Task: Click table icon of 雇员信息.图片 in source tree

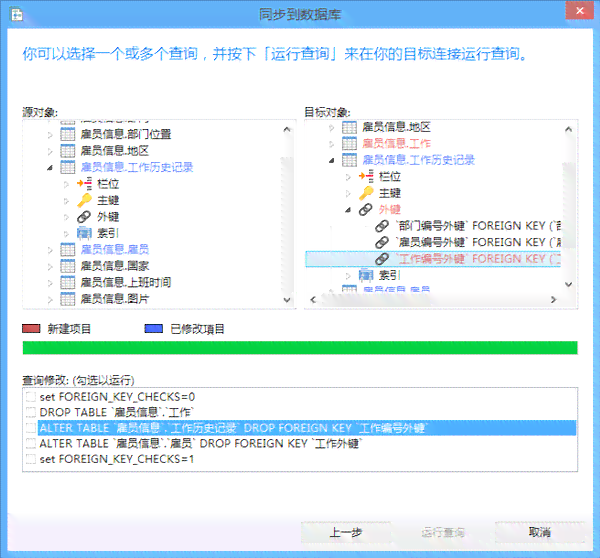Action: coord(68,299)
